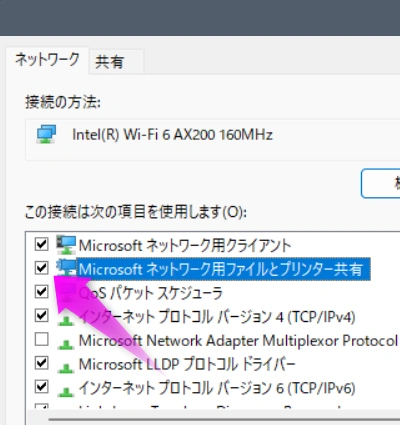Click the Network Adapter Multiplexor Protocol icon
Viewport: 400px width, 425px height.
coord(66,344)
